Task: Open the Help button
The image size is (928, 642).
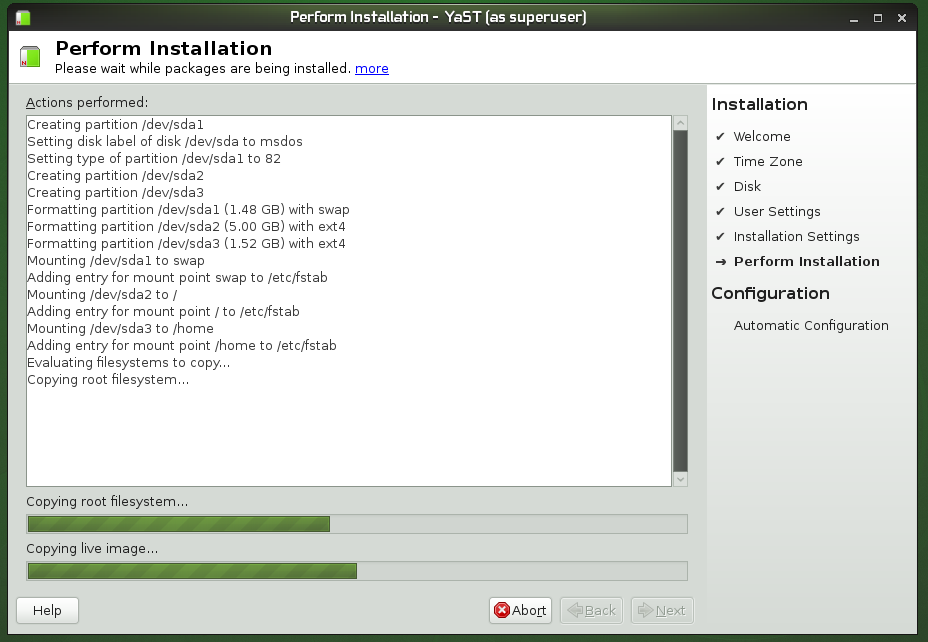Action: pyautogui.click(x=47, y=610)
